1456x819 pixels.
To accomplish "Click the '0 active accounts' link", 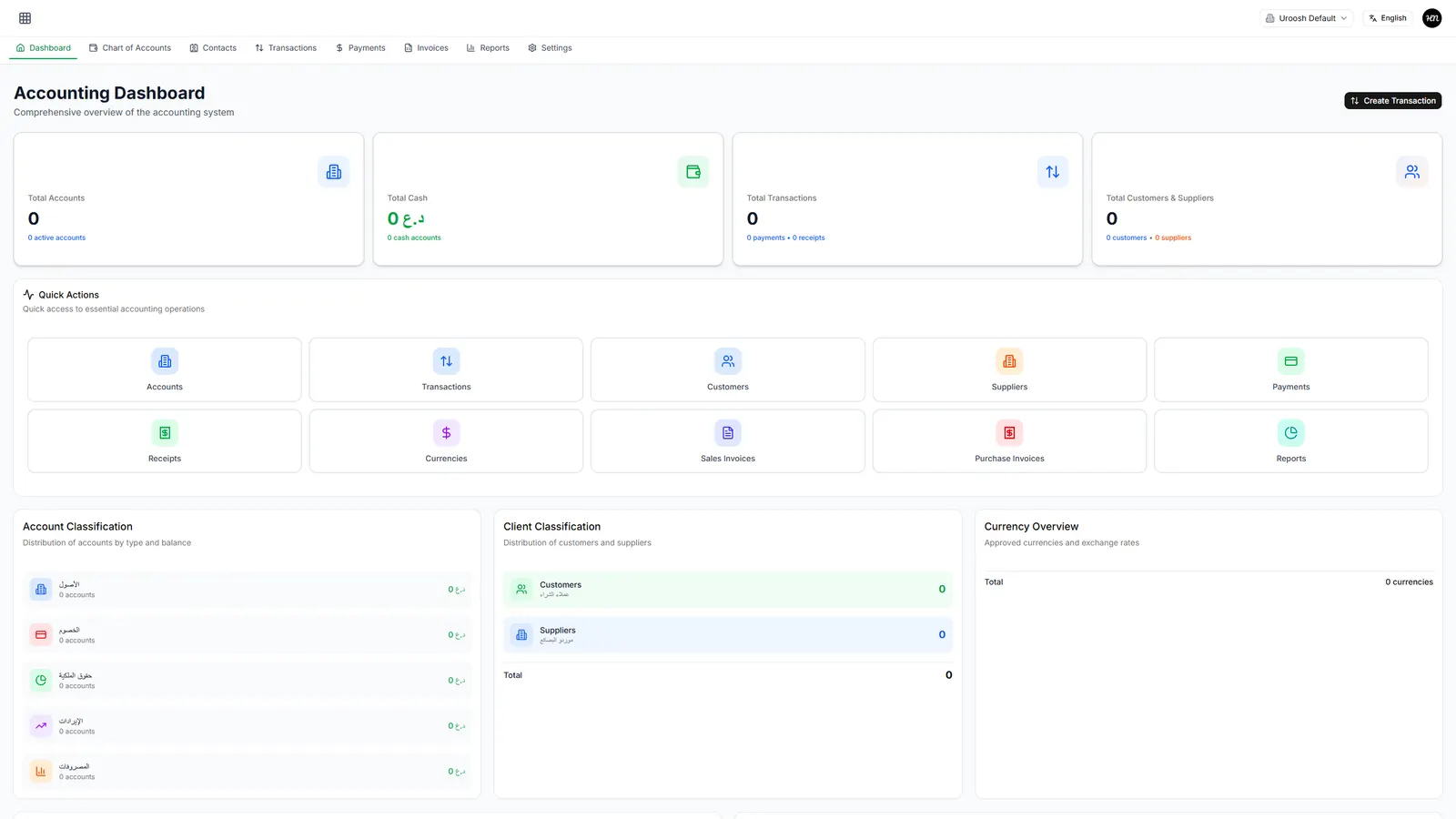I will (x=56, y=238).
